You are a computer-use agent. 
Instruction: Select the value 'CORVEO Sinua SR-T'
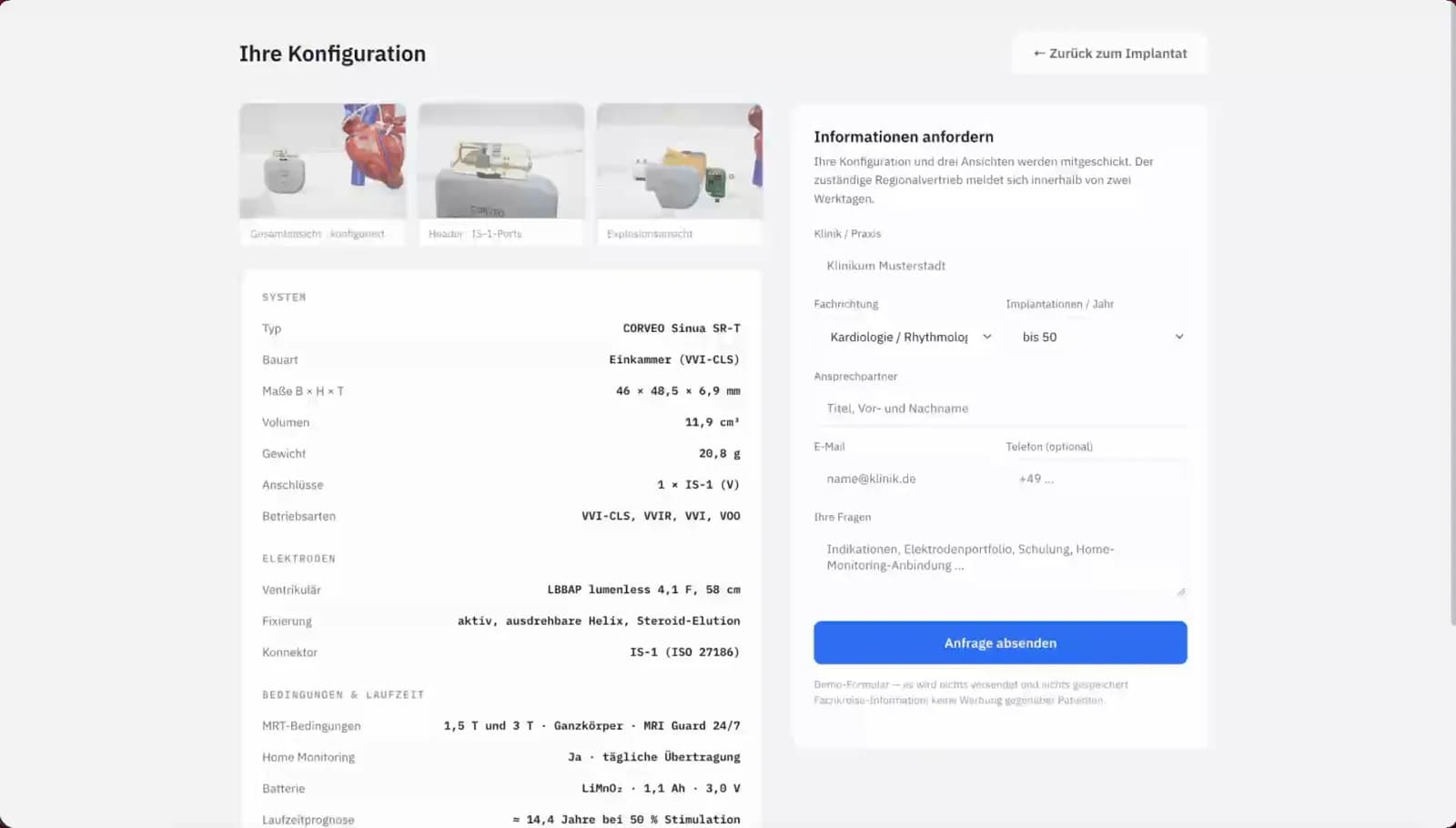point(682,328)
